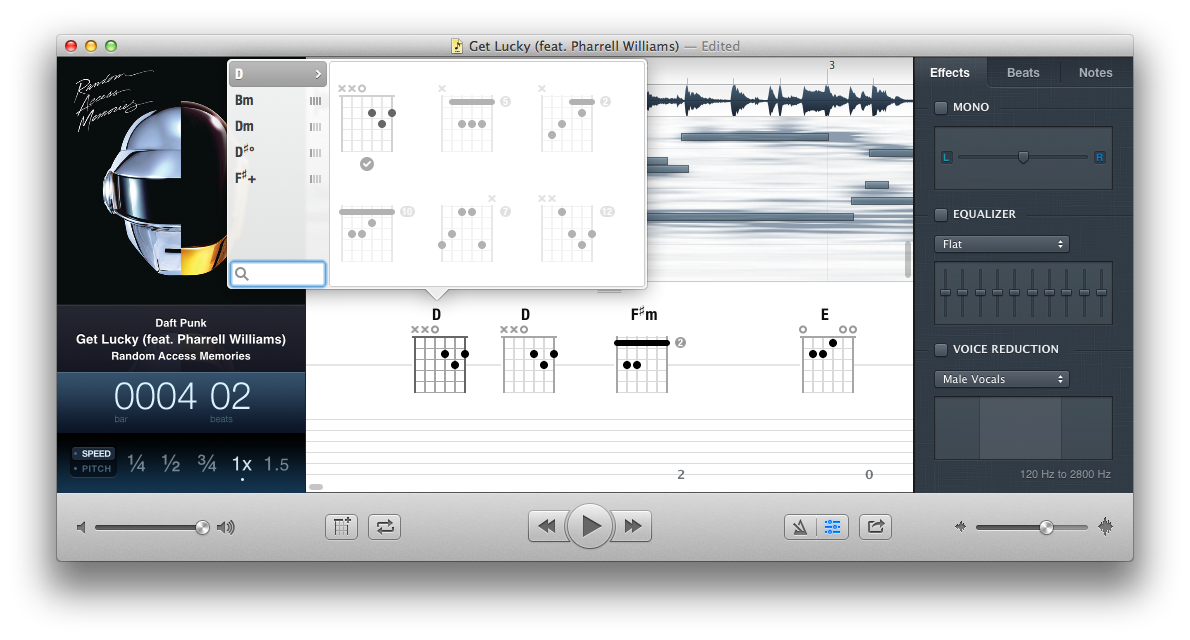Click the "120 Hz to 2800 Hz" label
The width and height of the screenshot is (1190, 640).
1065,474
